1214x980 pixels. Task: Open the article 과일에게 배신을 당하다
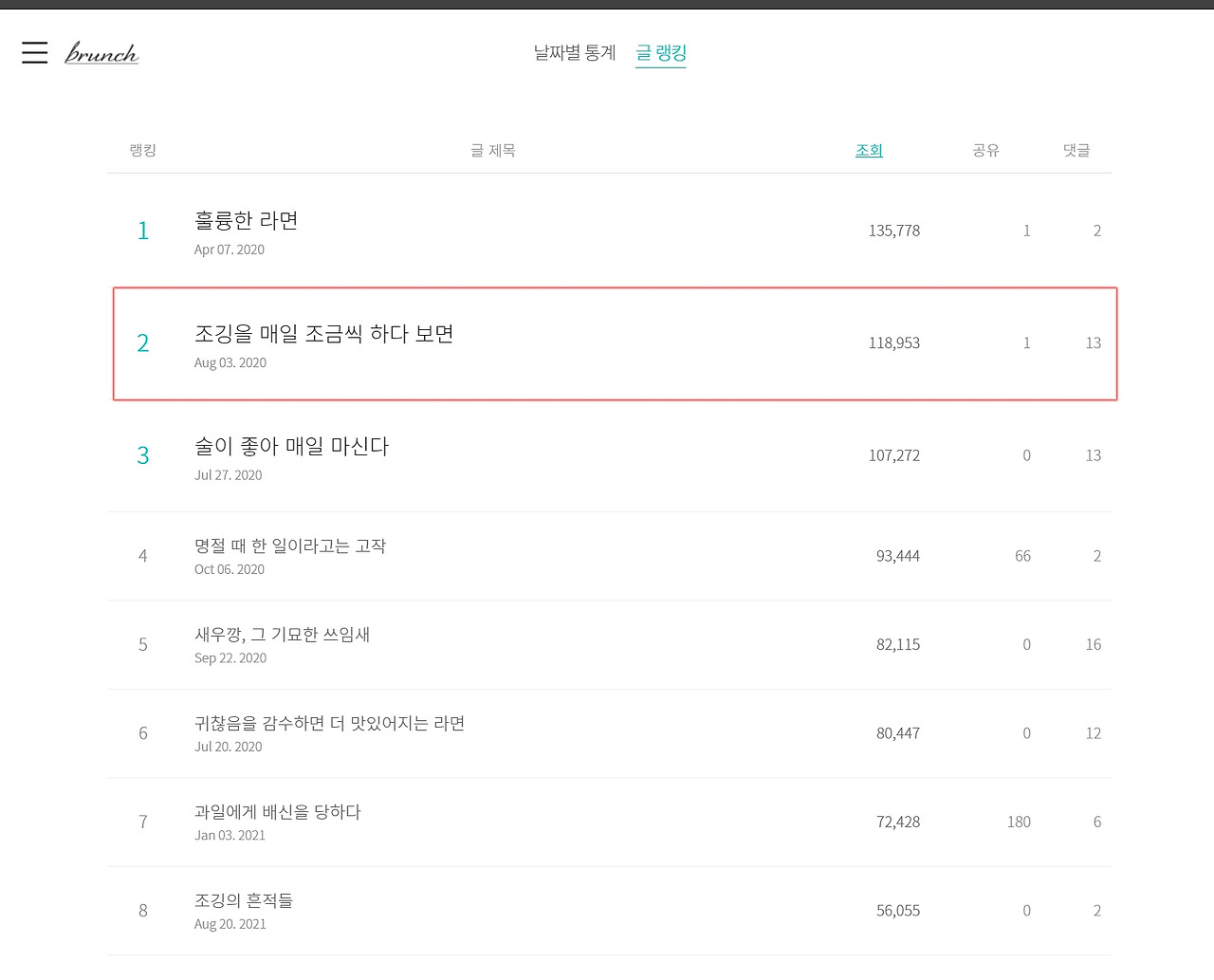[x=278, y=811]
